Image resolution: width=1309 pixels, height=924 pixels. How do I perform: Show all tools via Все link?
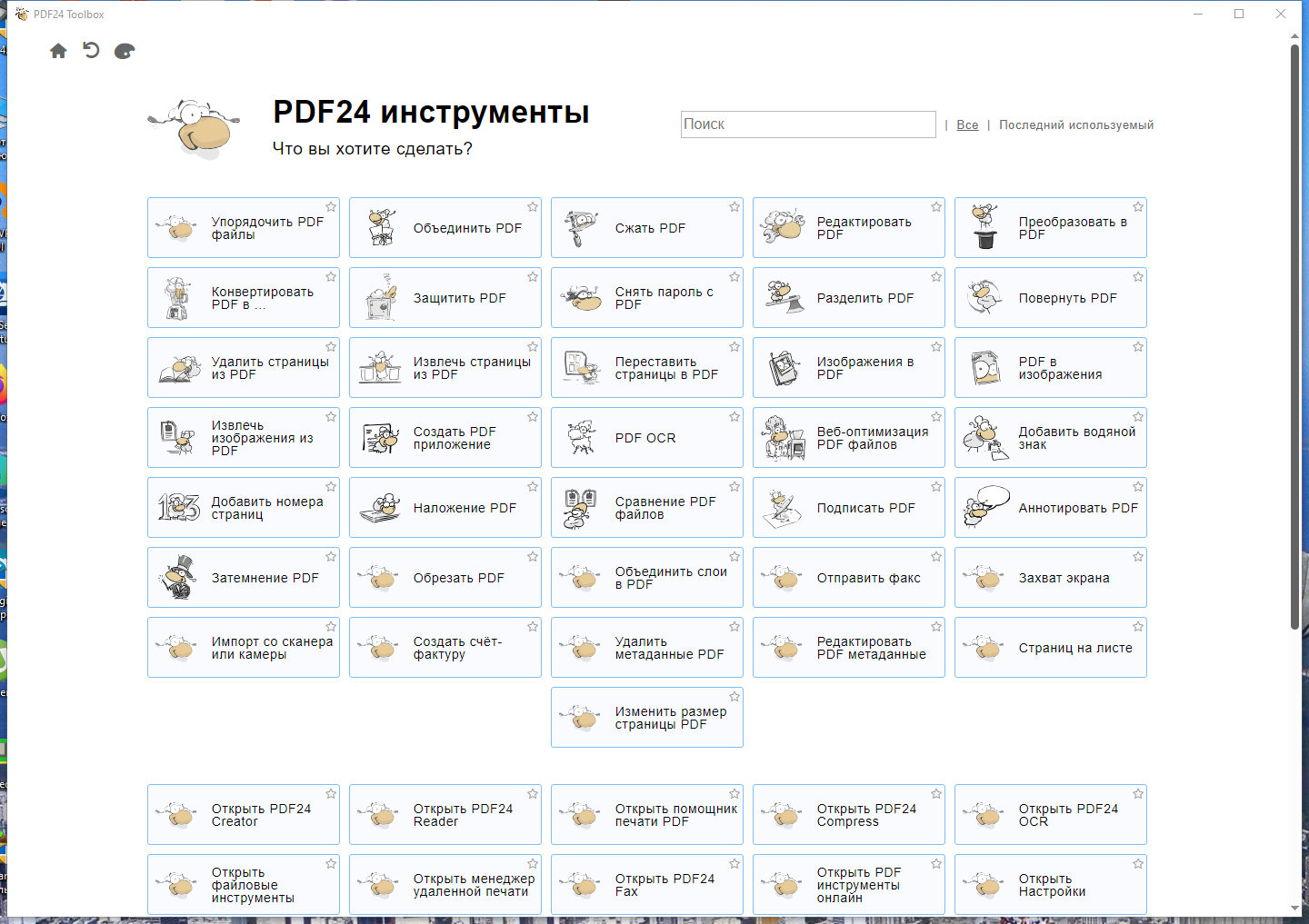pos(967,125)
